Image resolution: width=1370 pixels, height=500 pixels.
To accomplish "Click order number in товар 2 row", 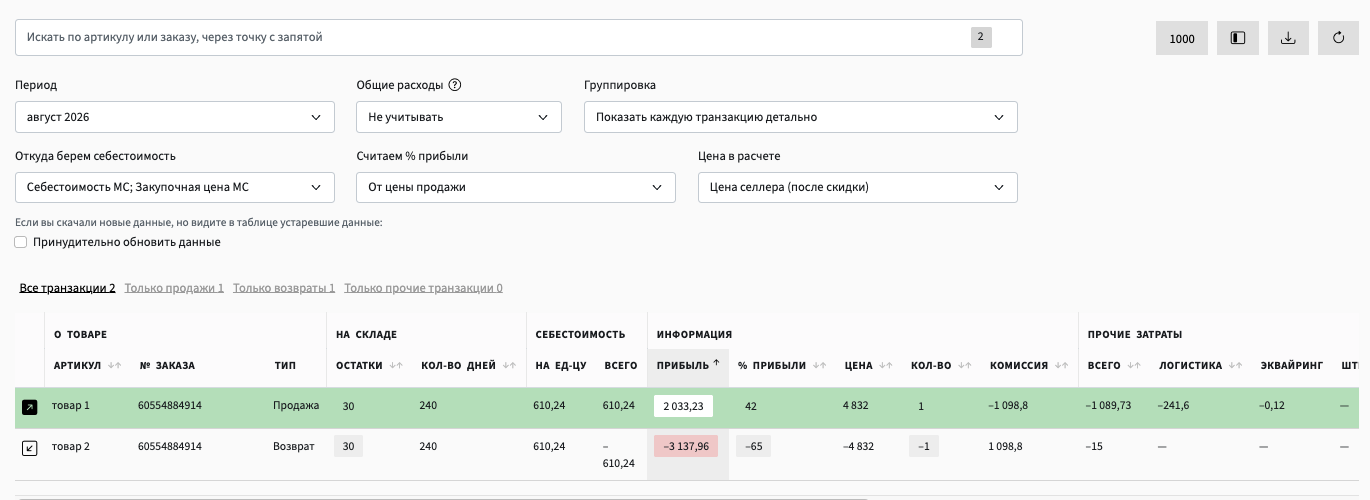I will coord(170,446).
